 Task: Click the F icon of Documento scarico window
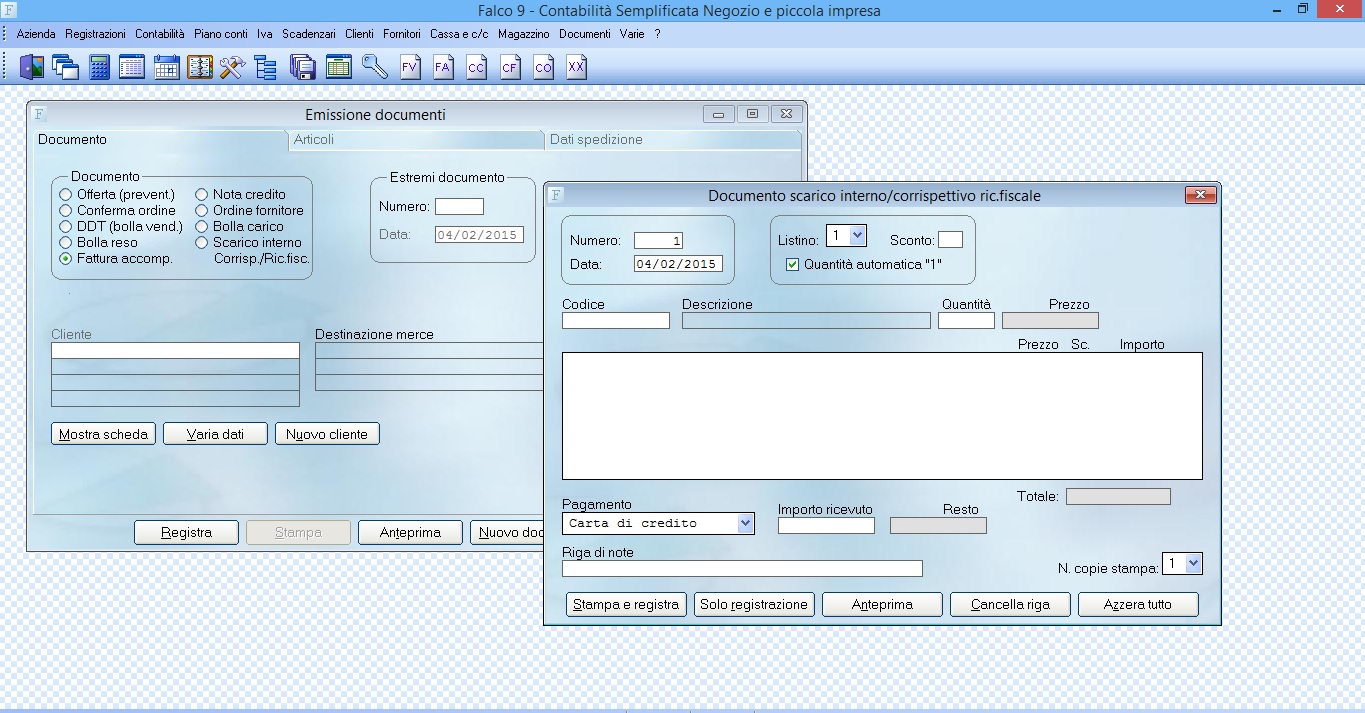[556, 195]
